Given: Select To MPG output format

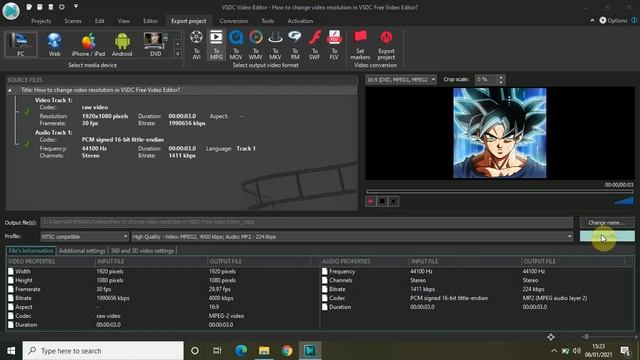Looking at the screenshot, I should click(x=216, y=45).
